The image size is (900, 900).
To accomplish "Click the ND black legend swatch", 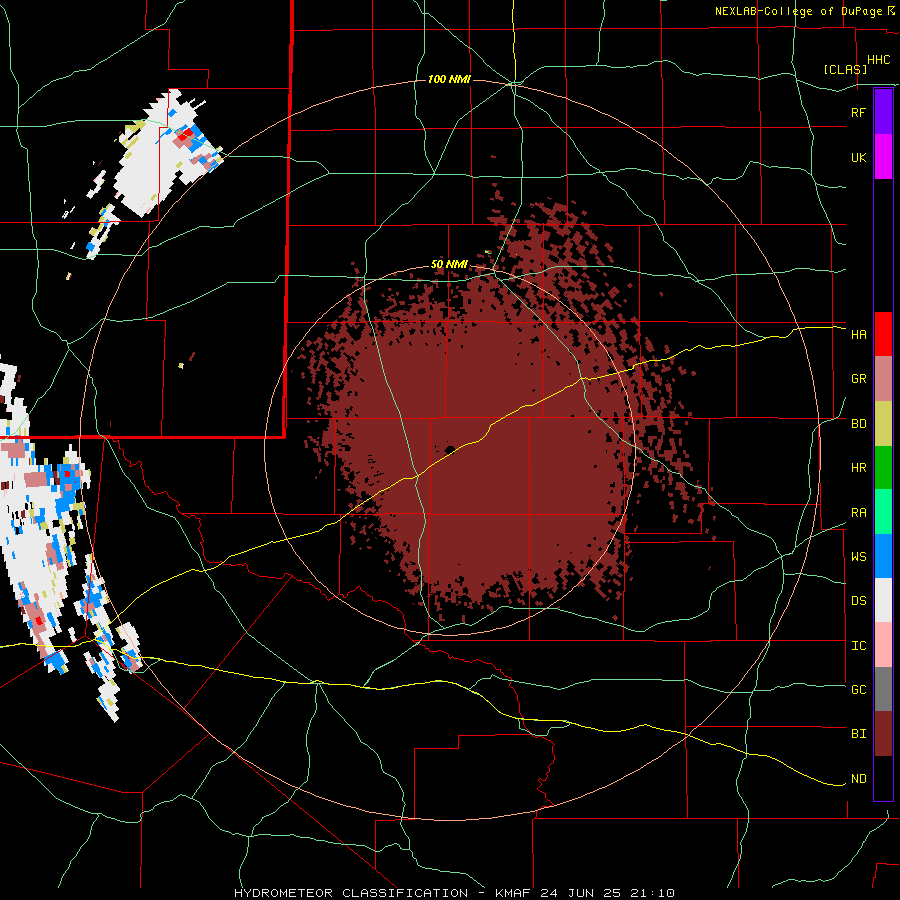I will [x=883, y=778].
